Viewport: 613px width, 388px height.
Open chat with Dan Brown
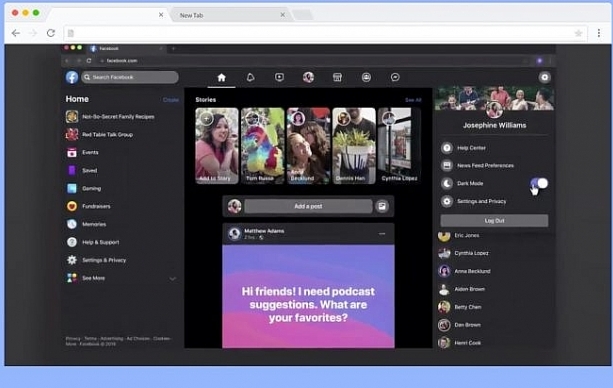point(468,325)
